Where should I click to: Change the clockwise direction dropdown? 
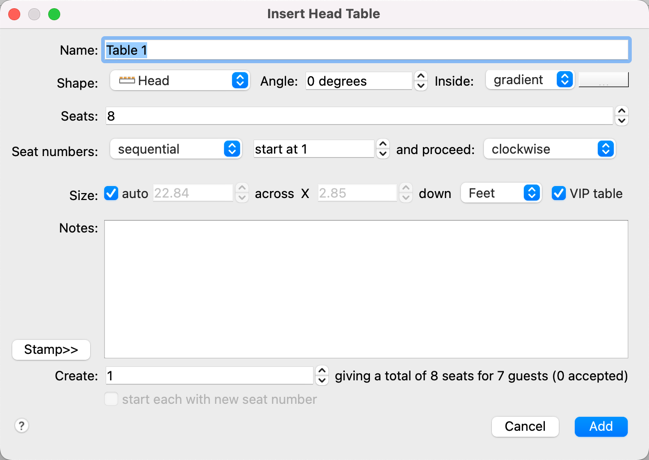549,149
